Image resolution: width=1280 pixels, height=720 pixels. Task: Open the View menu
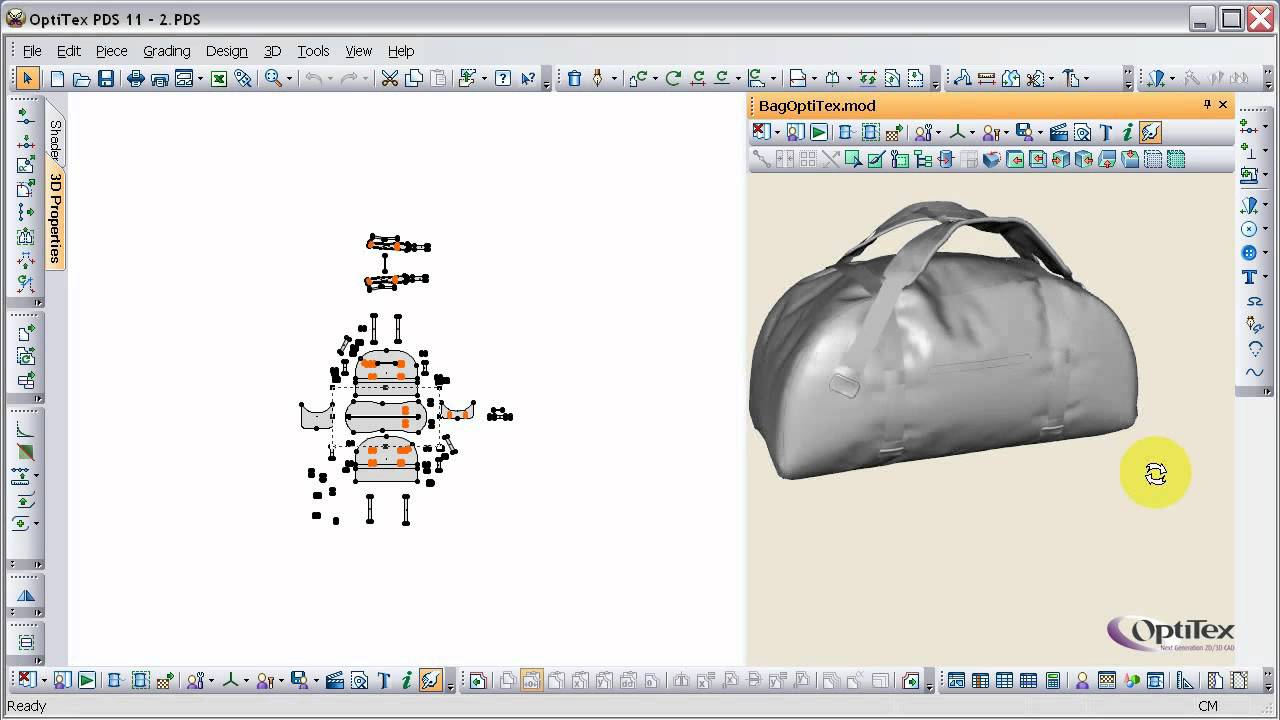tap(358, 51)
